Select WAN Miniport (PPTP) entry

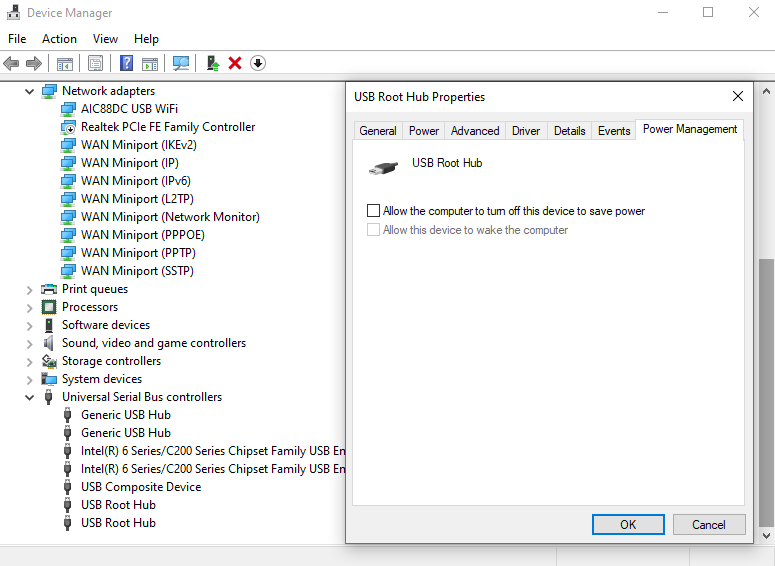tap(138, 253)
